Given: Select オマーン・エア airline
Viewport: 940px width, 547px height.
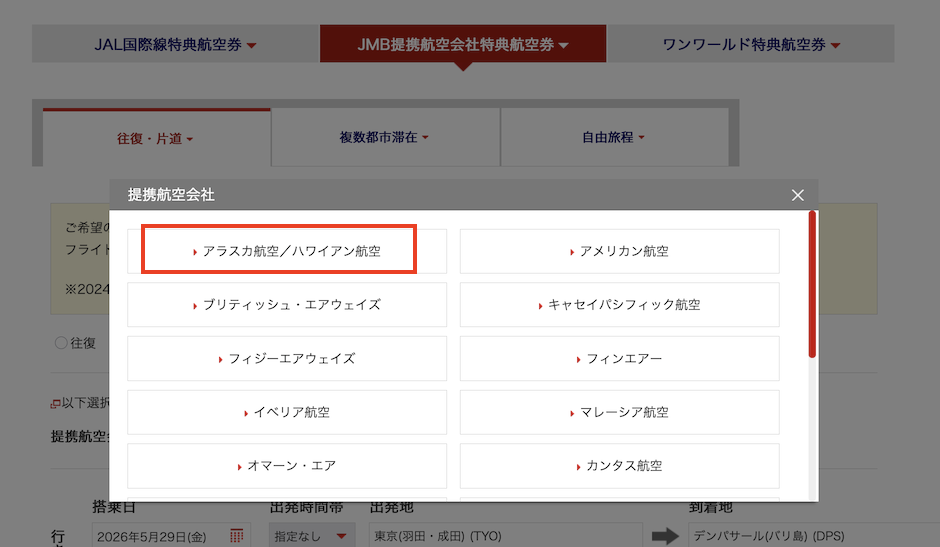Looking at the screenshot, I should click(287, 466).
